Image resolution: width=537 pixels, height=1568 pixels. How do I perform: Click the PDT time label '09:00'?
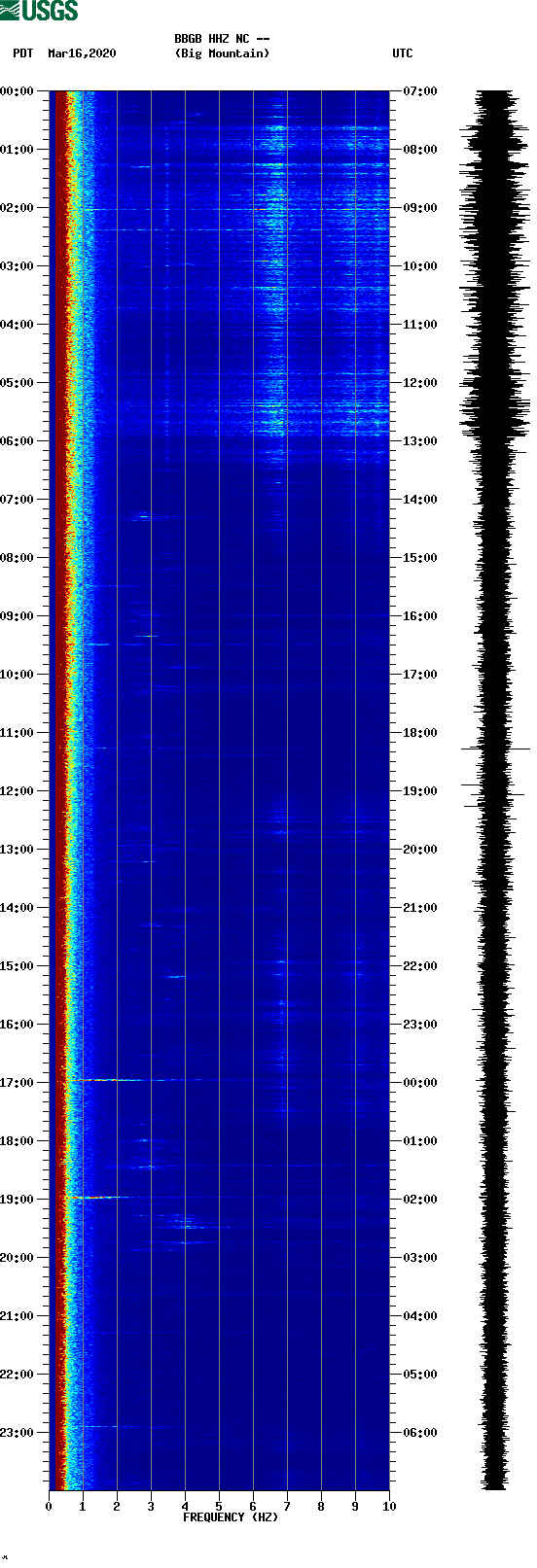point(18,616)
